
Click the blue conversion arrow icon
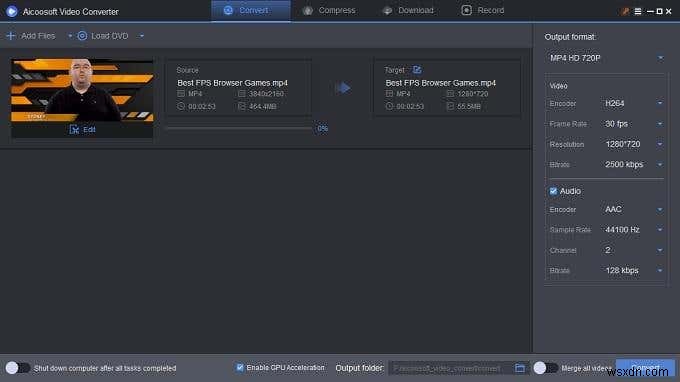pos(344,88)
